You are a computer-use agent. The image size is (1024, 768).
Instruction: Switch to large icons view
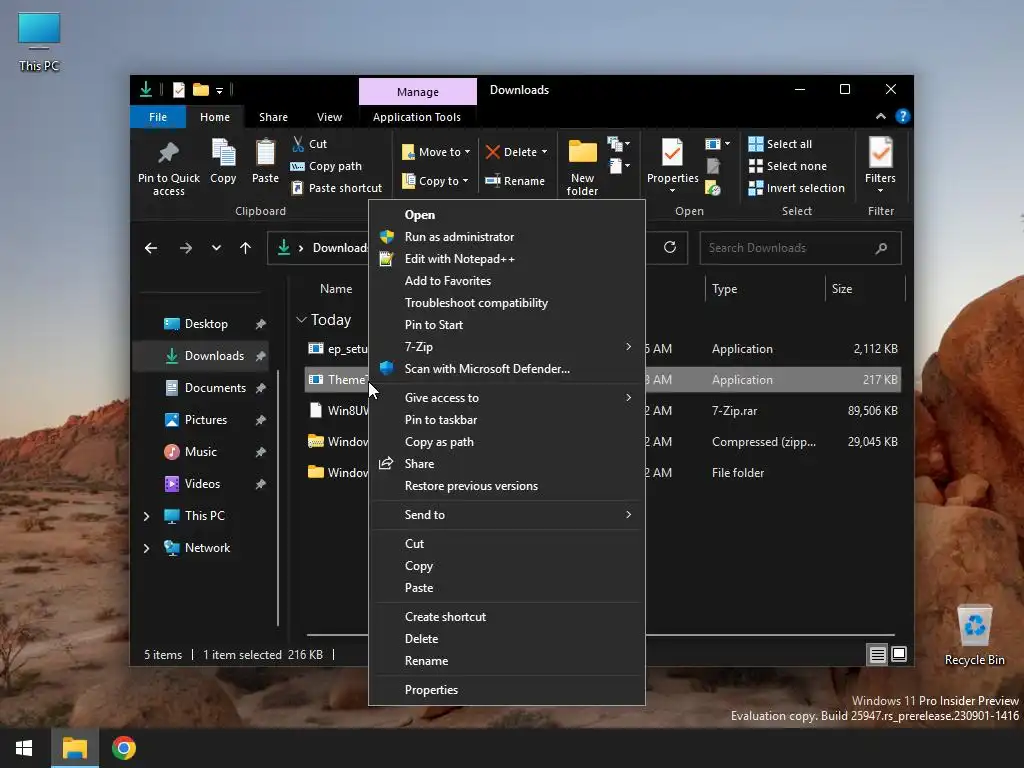899,654
